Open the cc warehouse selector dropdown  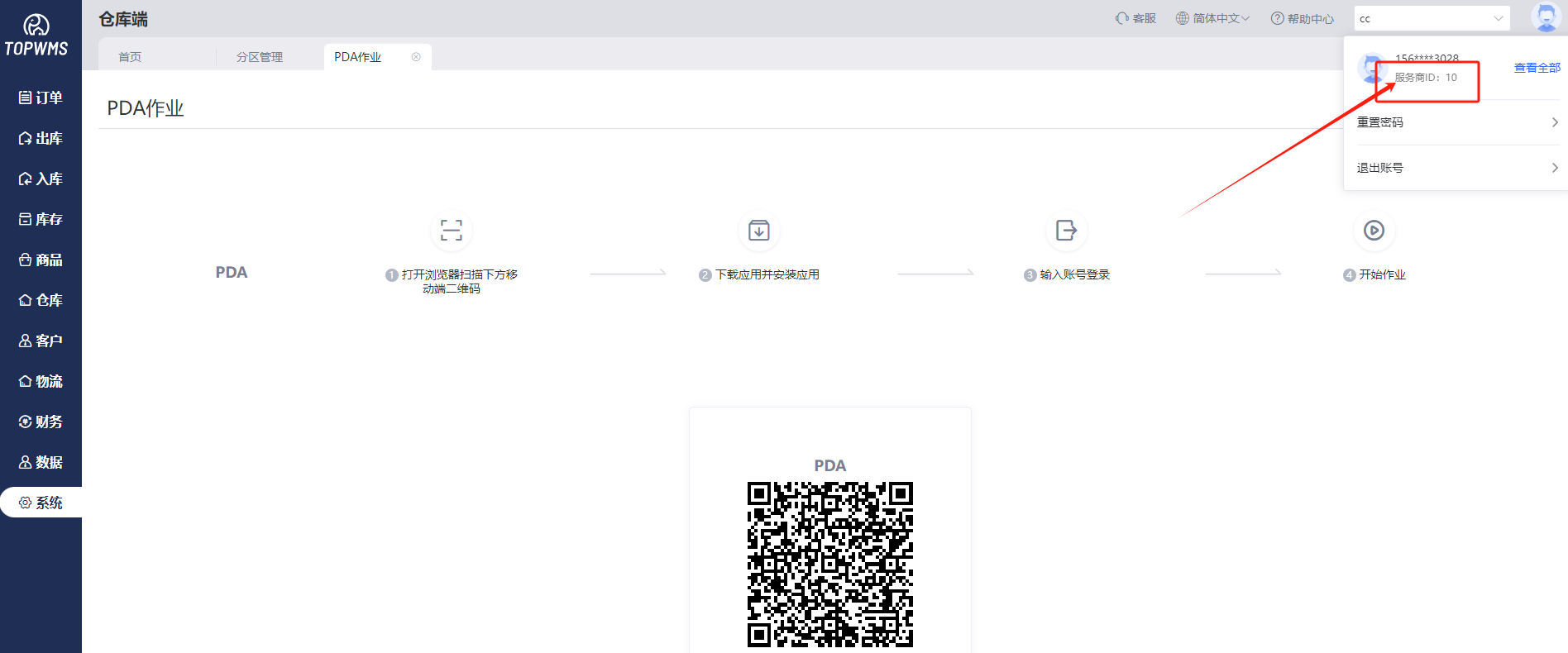click(x=1432, y=18)
